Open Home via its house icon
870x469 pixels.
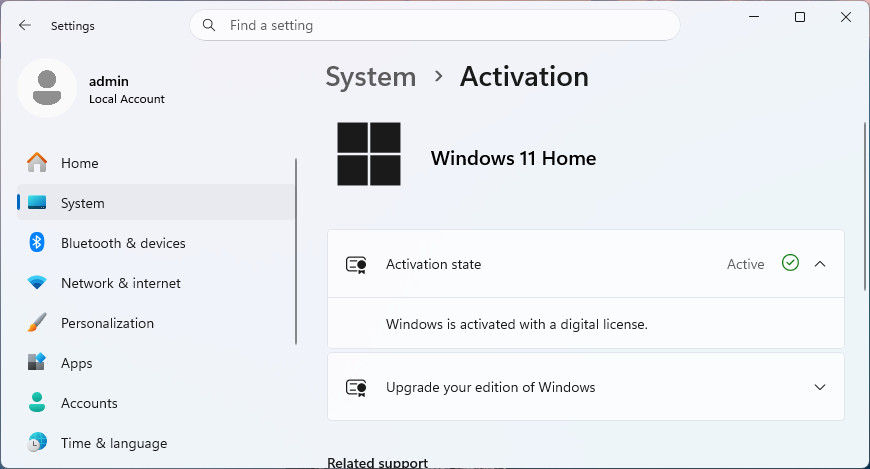point(37,163)
